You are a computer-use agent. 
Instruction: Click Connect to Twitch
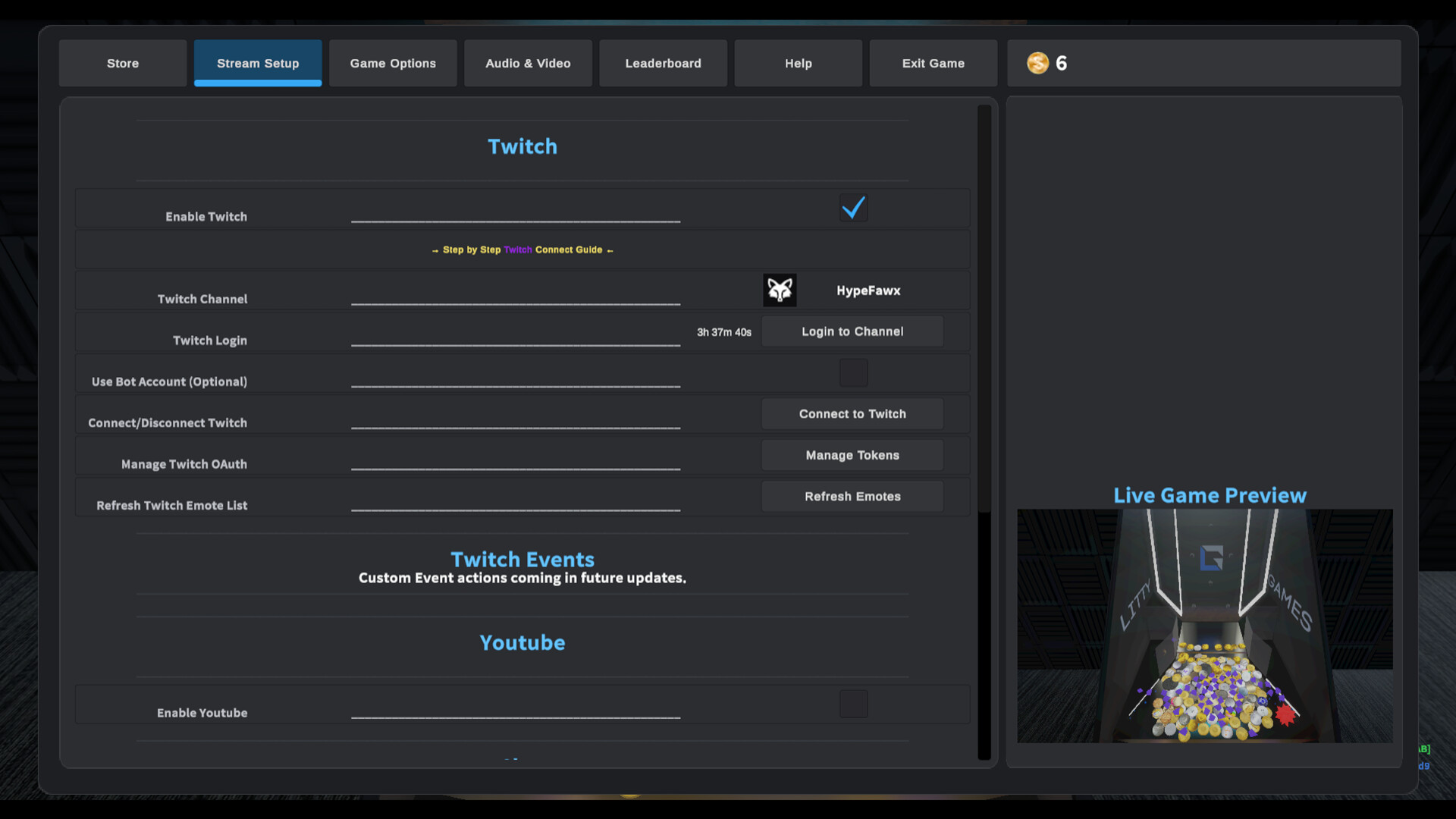click(852, 413)
